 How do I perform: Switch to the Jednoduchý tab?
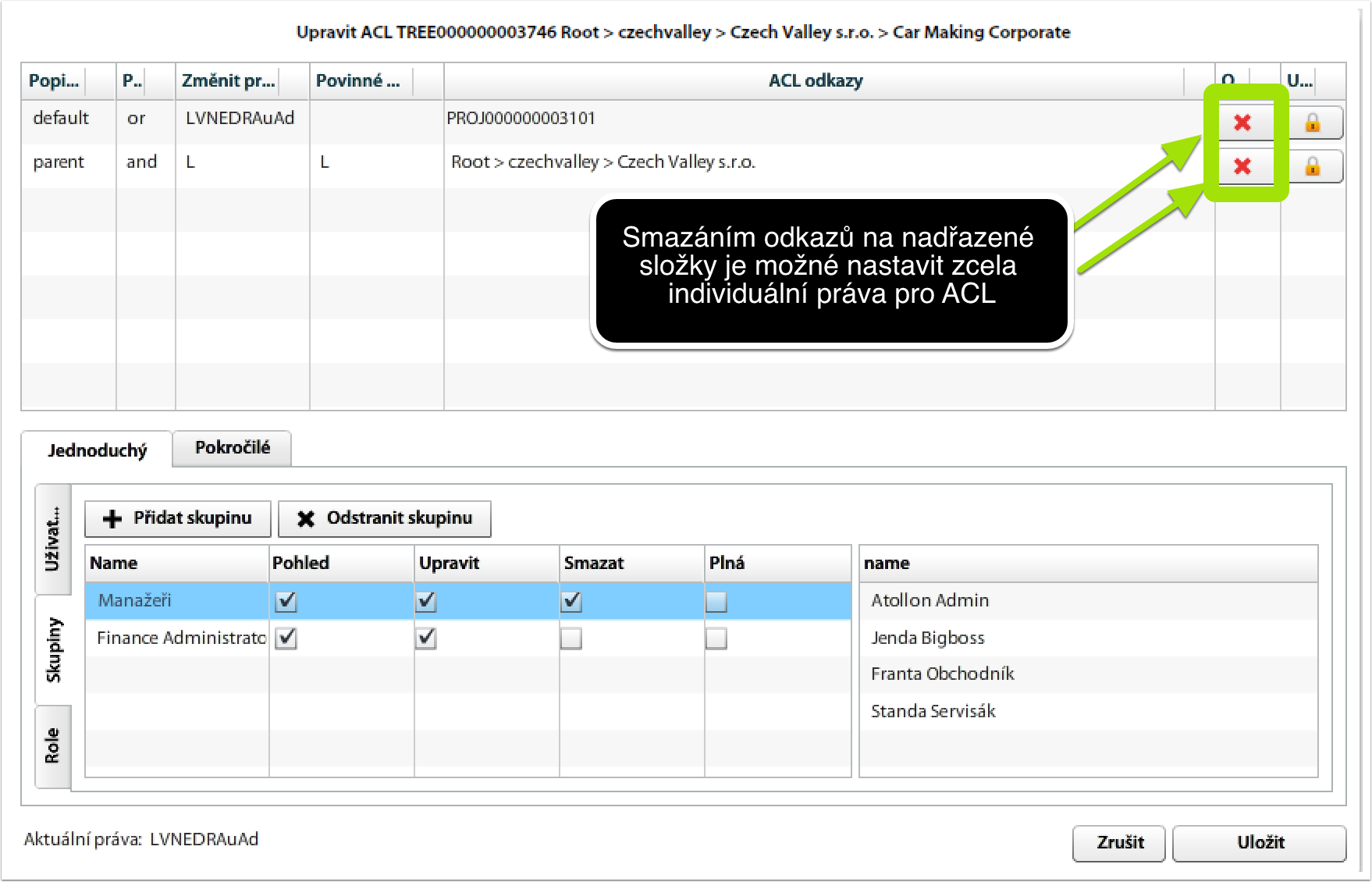[97, 450]
